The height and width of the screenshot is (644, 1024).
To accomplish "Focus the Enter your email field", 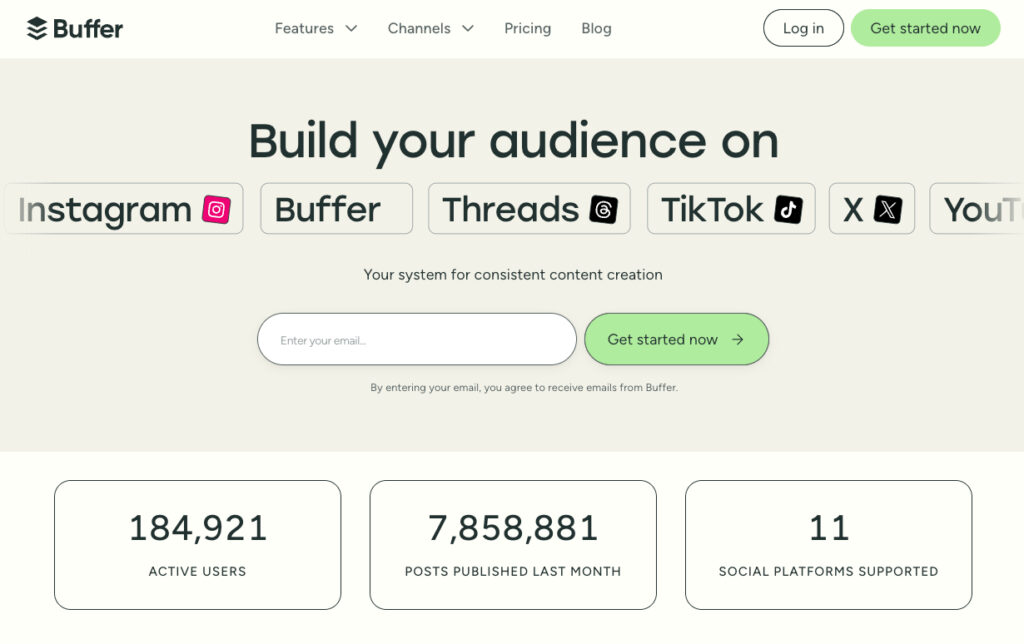I will click(417, 340).
